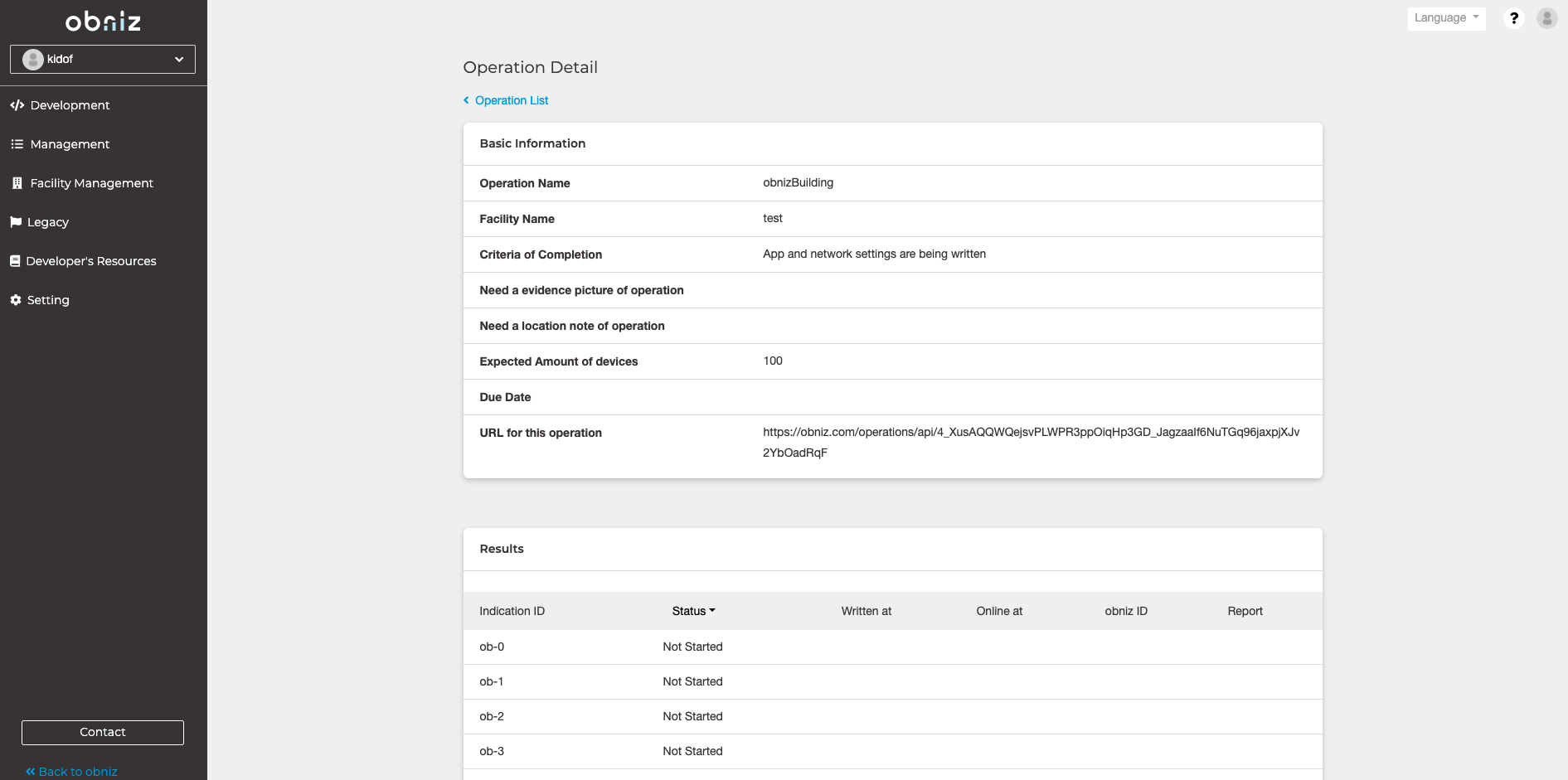
Task: Select the ob-2 result row
Action: (892, 716)
